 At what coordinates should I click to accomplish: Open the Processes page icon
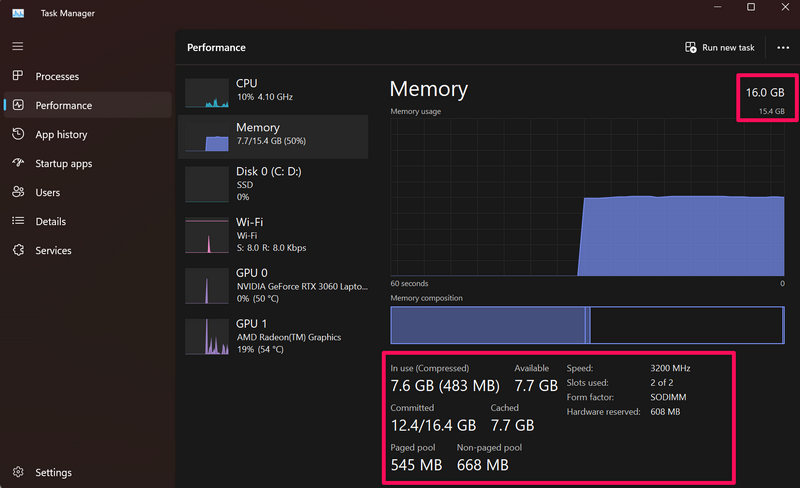click(x=17, y=76)
